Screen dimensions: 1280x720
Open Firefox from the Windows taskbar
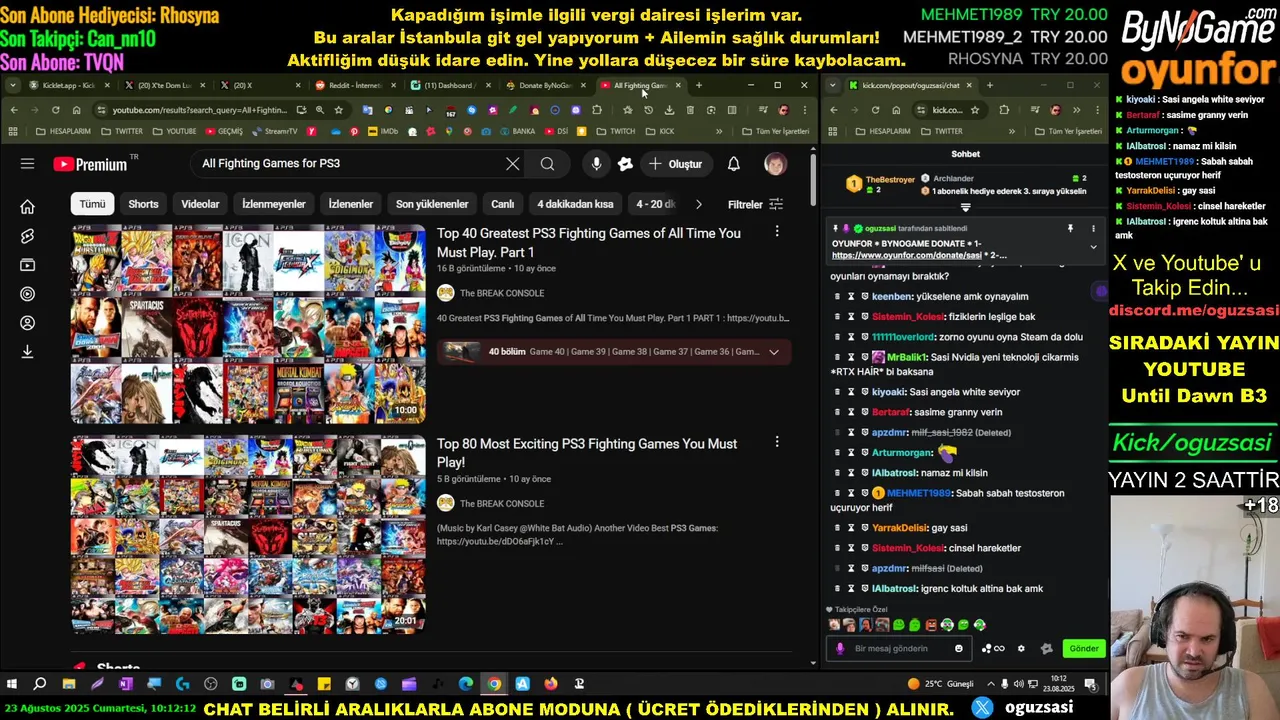(551, 684)
